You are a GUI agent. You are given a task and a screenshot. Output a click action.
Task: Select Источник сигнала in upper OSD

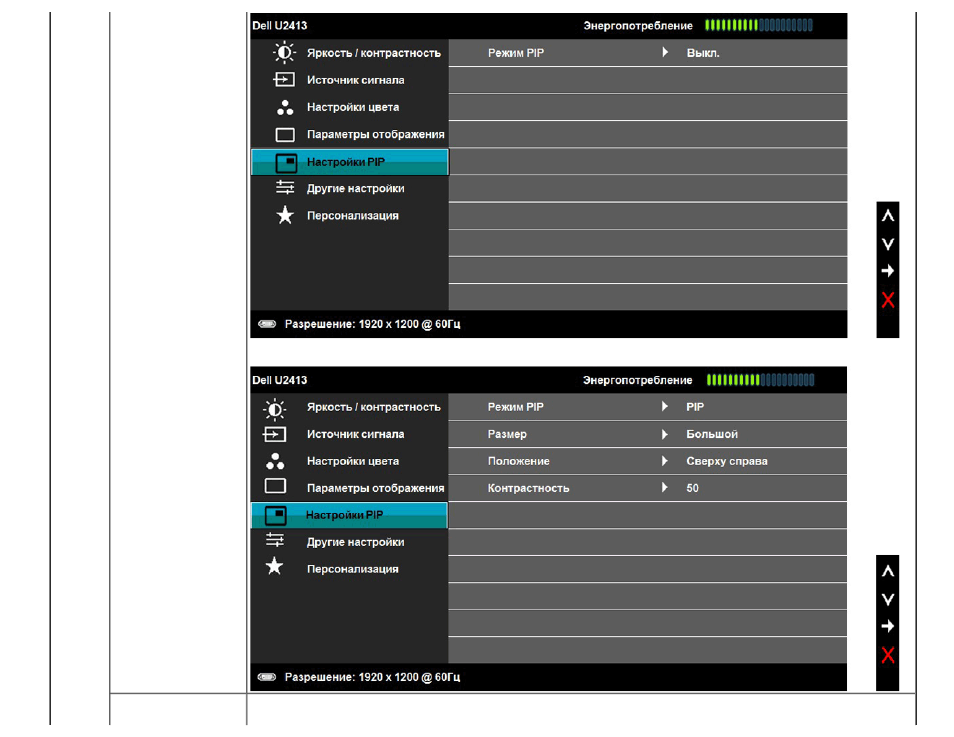point(355,80)
